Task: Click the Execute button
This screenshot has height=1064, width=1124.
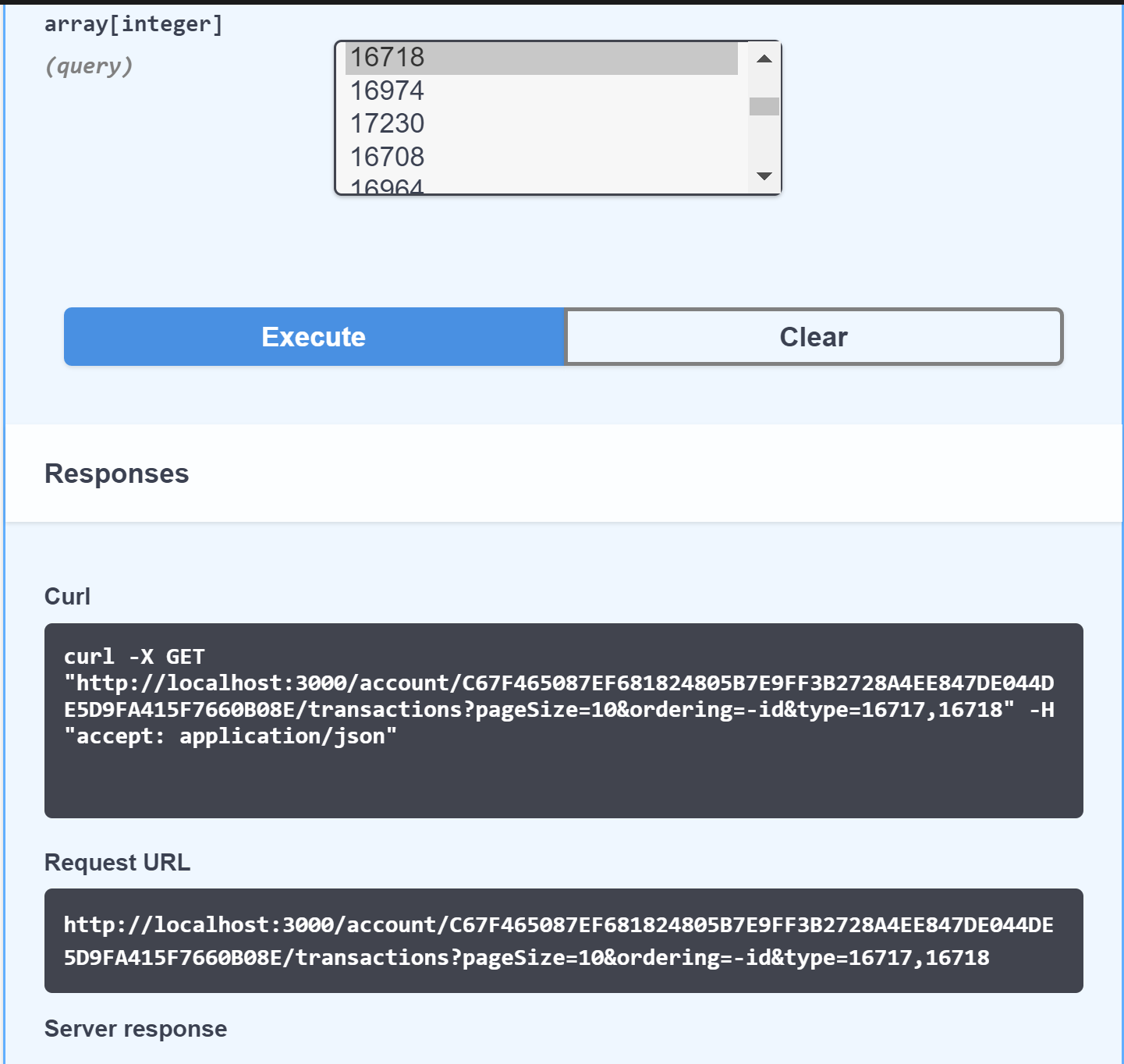Action: 313,336
